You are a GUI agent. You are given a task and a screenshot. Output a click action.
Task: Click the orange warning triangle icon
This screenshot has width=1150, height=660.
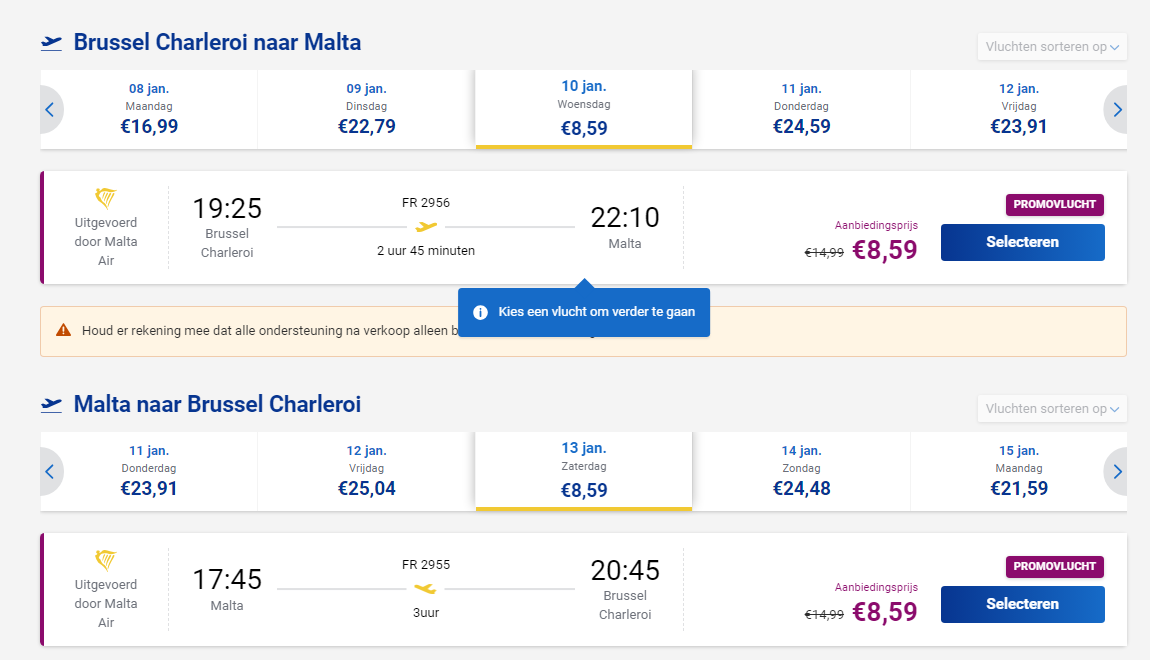(64, 330)
